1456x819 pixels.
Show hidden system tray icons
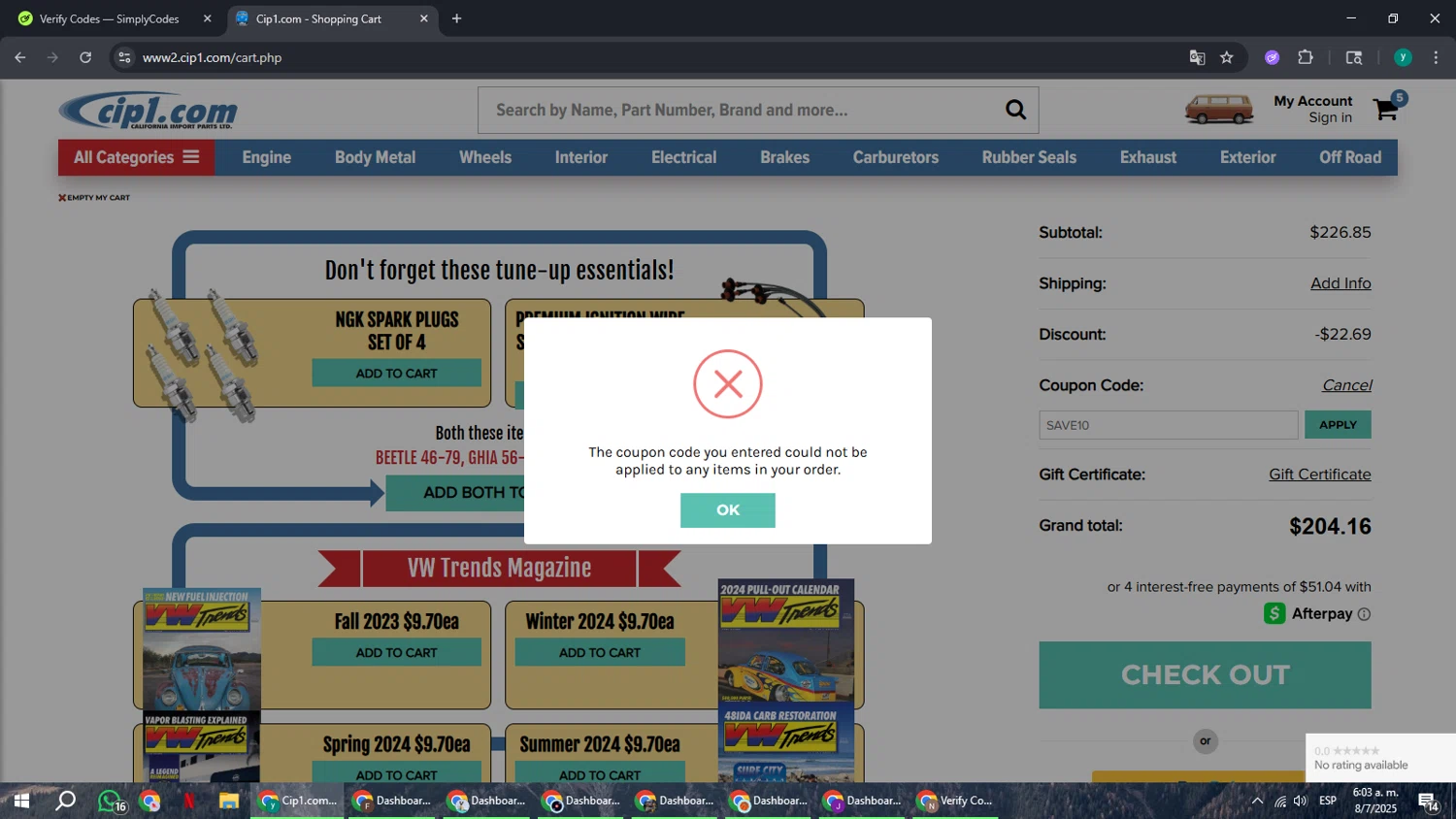pyautogui.click(x=1257, y=801)
